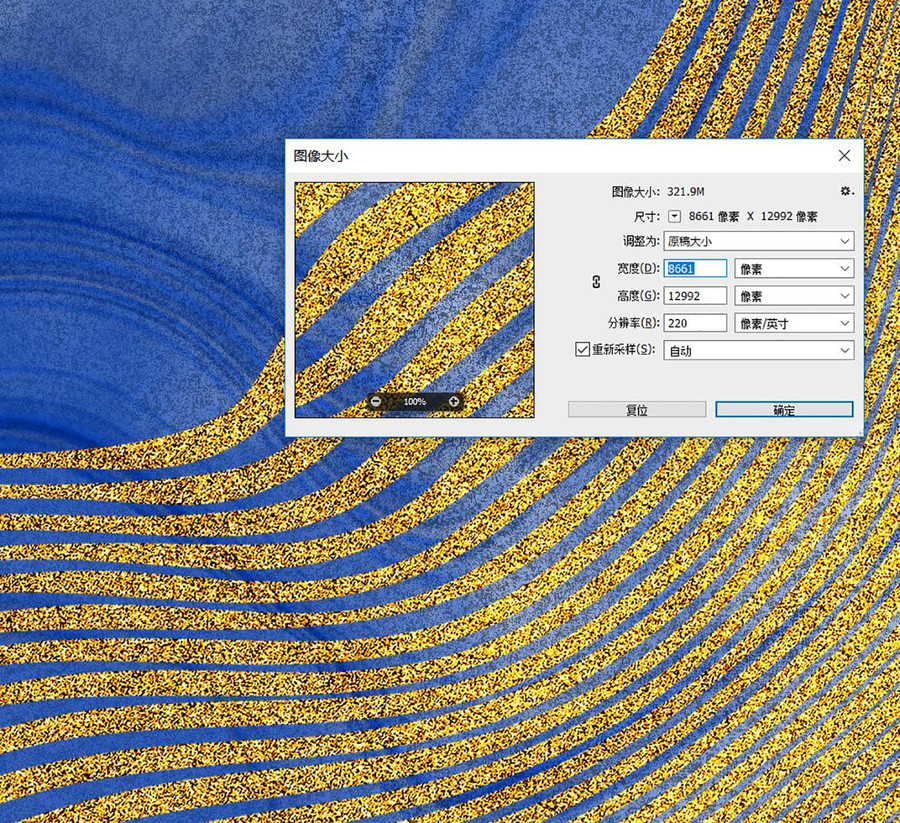Viewport: 900px width, 823px height.
Task: Uncheck the 重新采样 checkbox
Action: [582, 349]
